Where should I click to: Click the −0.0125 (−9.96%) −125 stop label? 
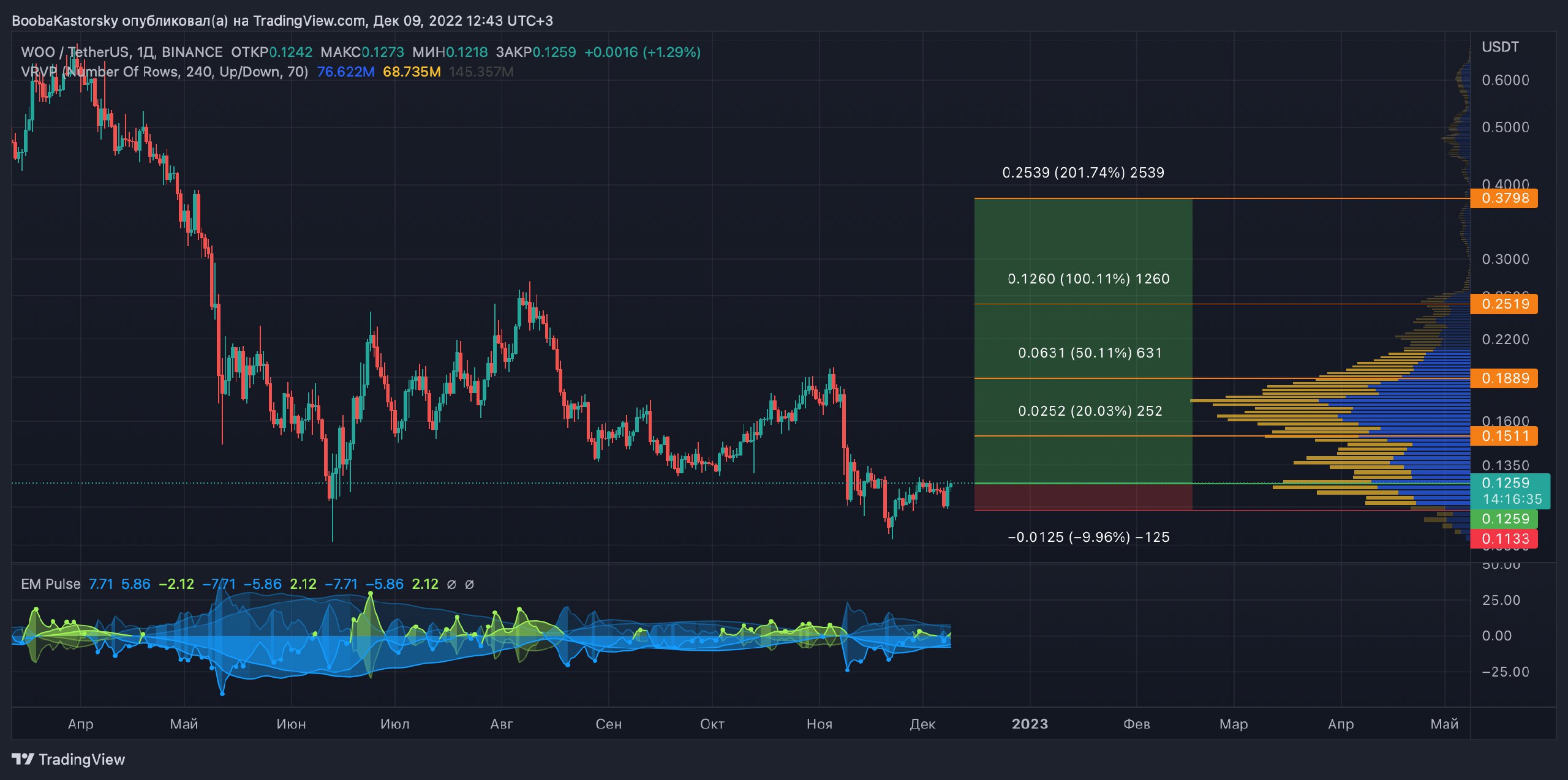tap(1088, 537)
